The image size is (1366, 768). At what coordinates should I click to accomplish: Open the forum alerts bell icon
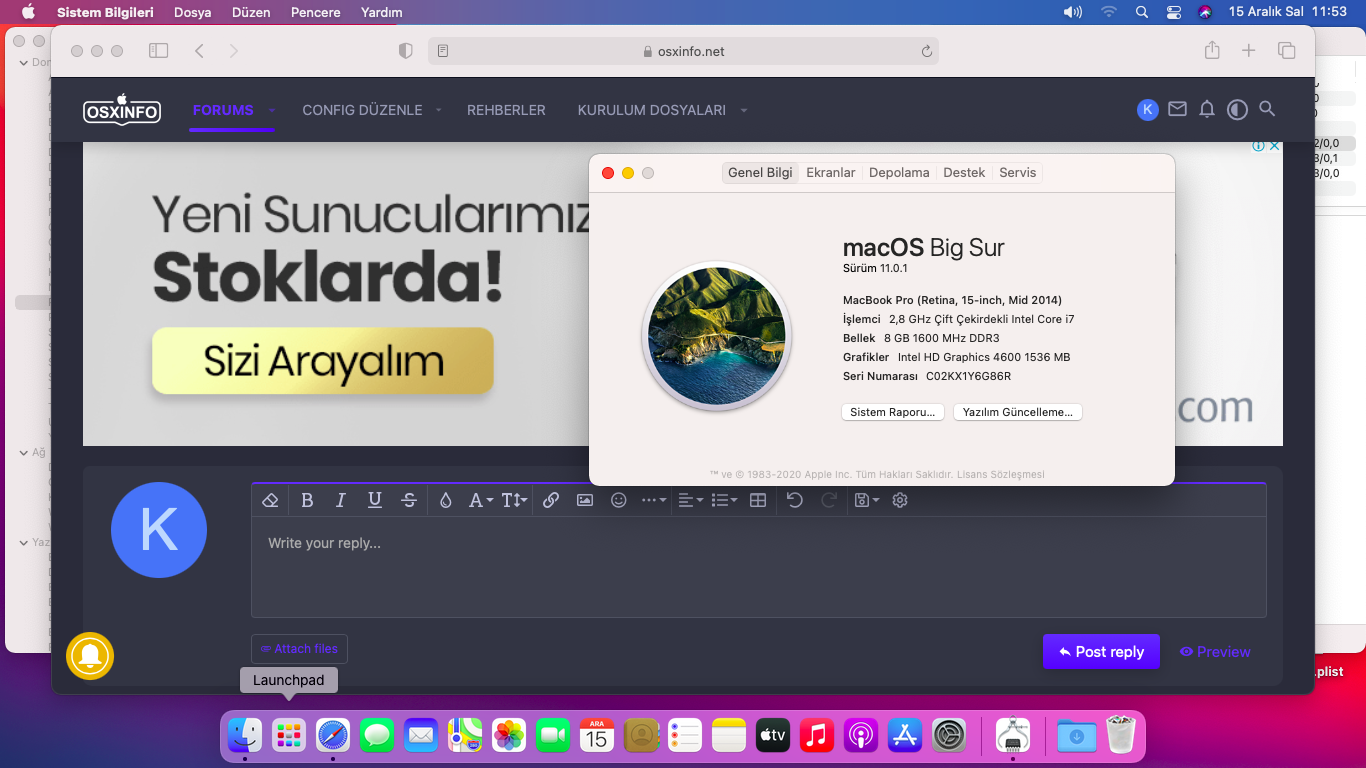(1207, 109)
